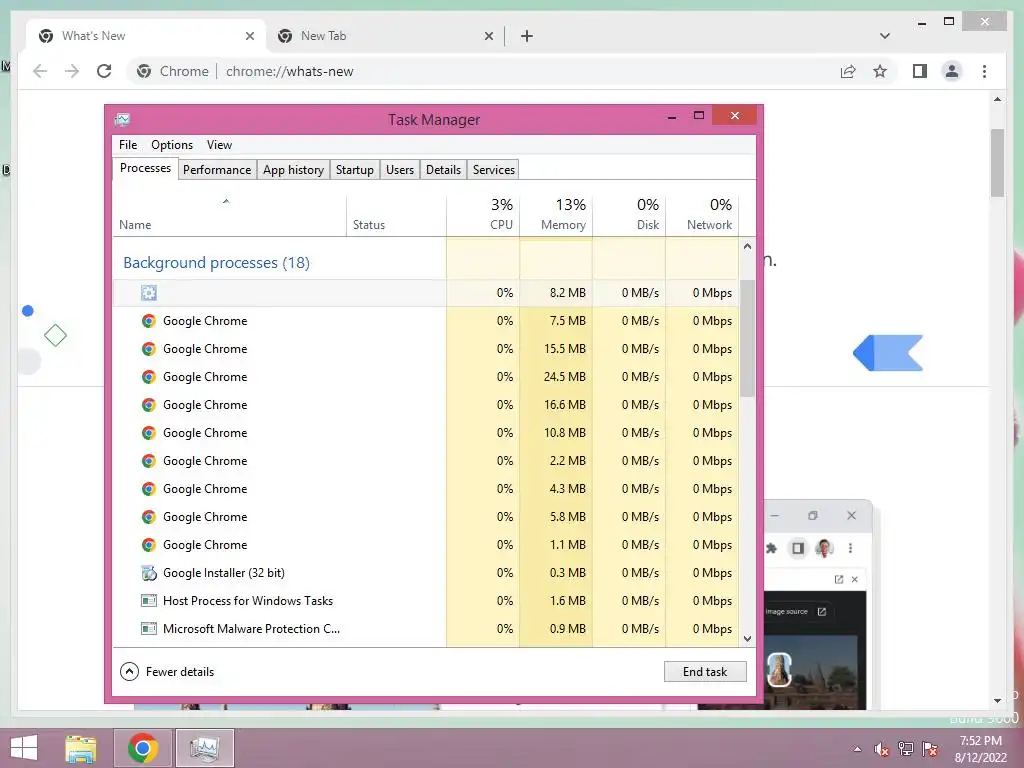Select Google Chrome process using 1.1 MB
This screenshot has height=768, width=1024.
pos(426,545)
